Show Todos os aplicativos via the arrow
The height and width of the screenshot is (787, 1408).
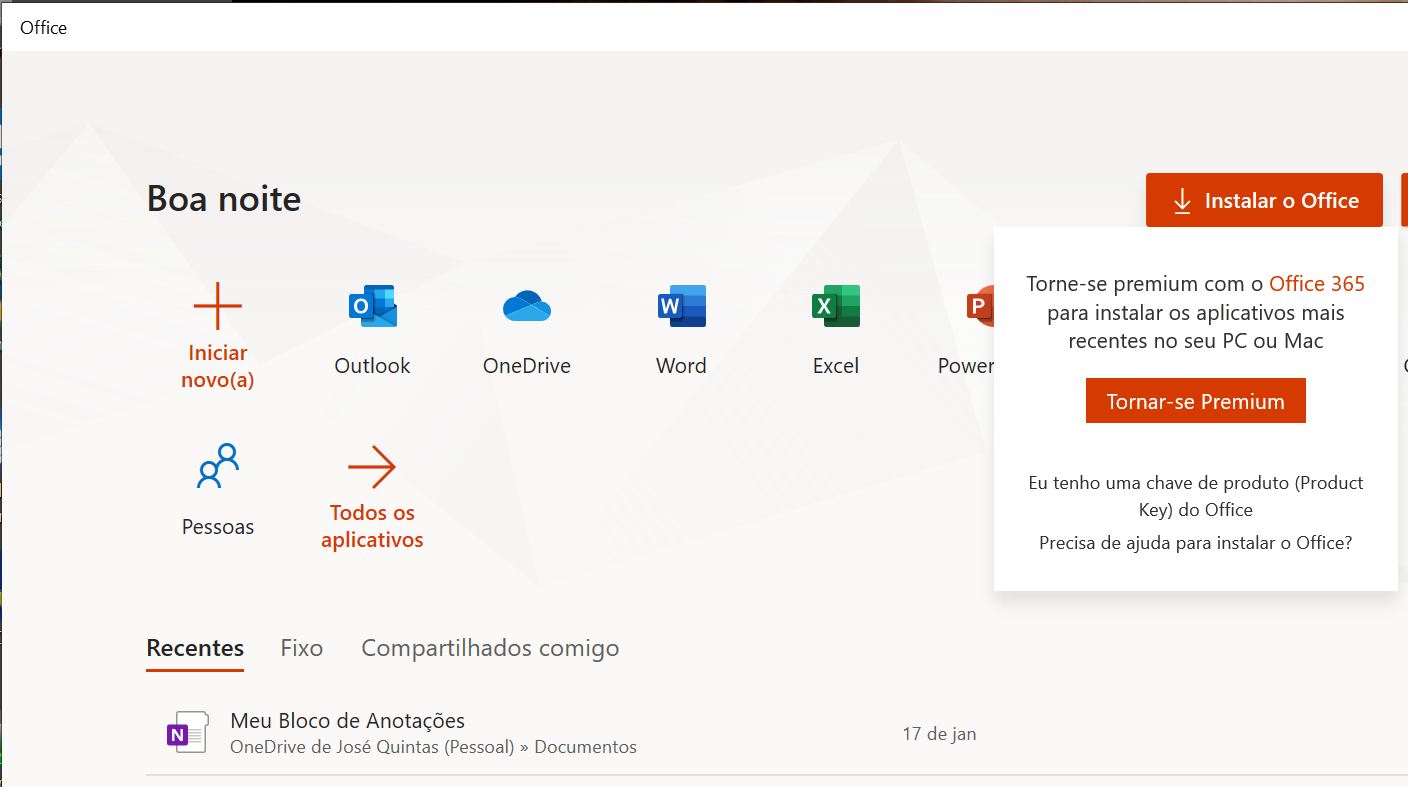372,466
